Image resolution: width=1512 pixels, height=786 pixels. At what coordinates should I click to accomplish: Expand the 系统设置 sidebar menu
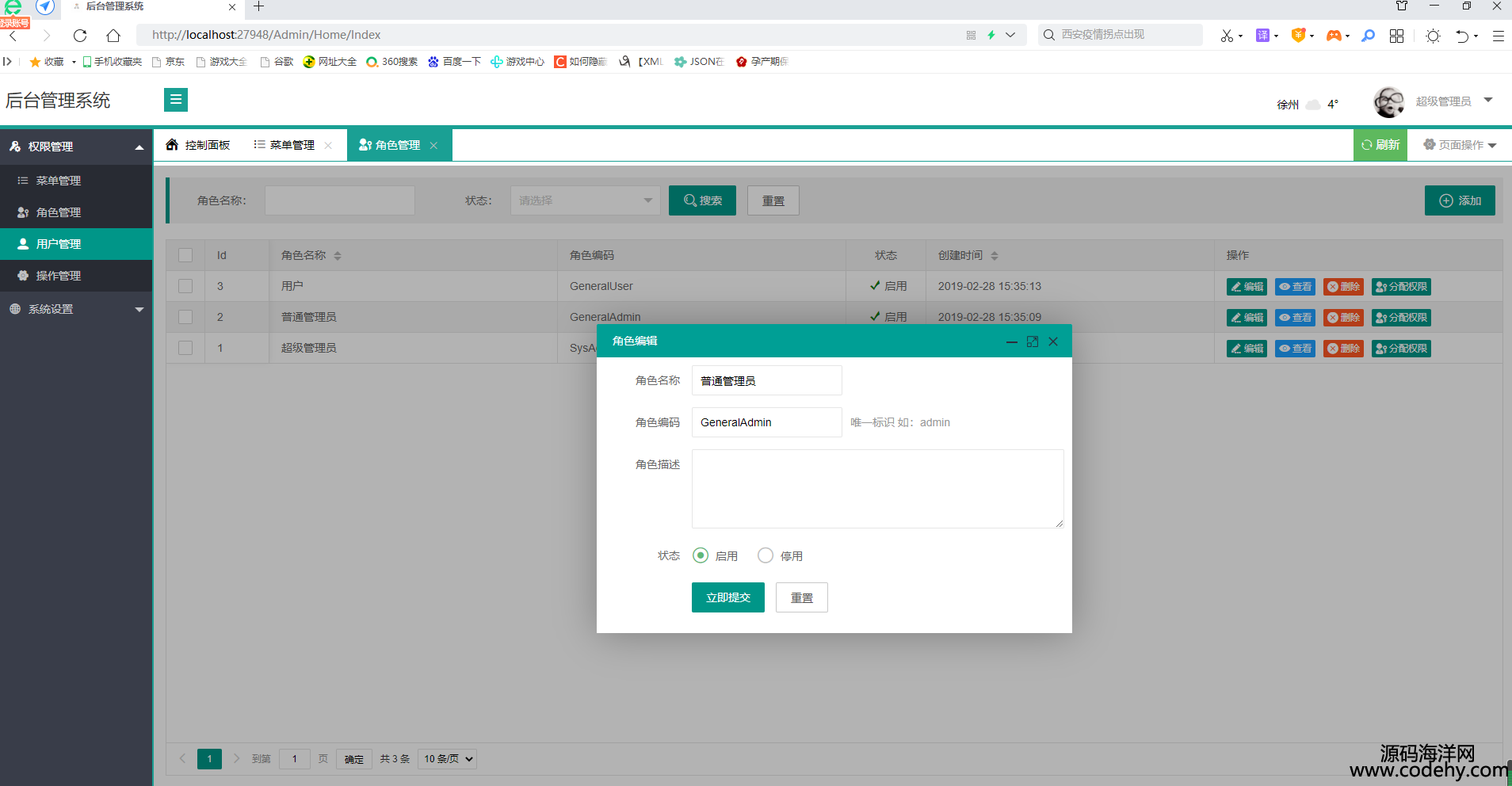tap(76, 309)
